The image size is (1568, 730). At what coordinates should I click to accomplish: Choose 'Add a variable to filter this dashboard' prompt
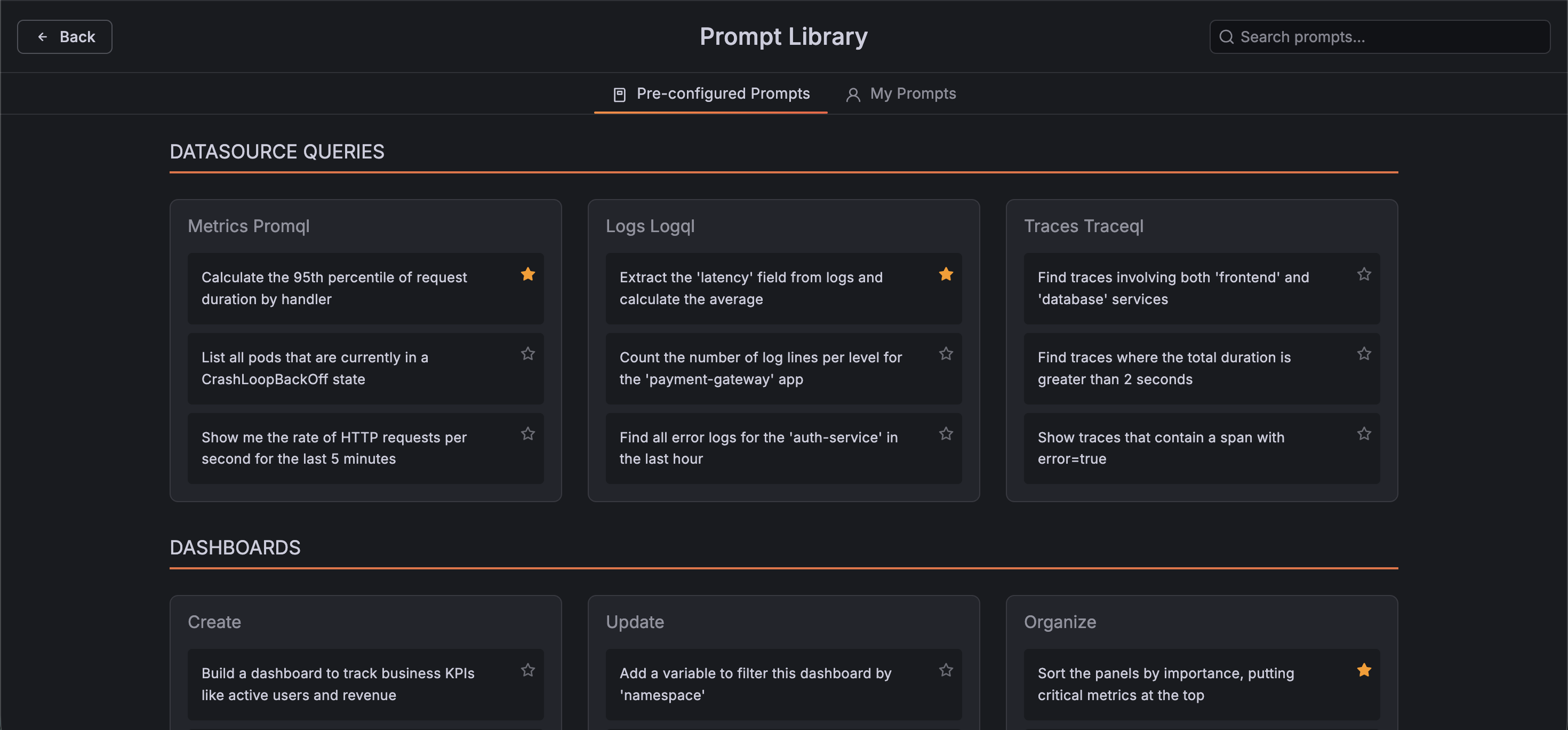pos(784,684)
